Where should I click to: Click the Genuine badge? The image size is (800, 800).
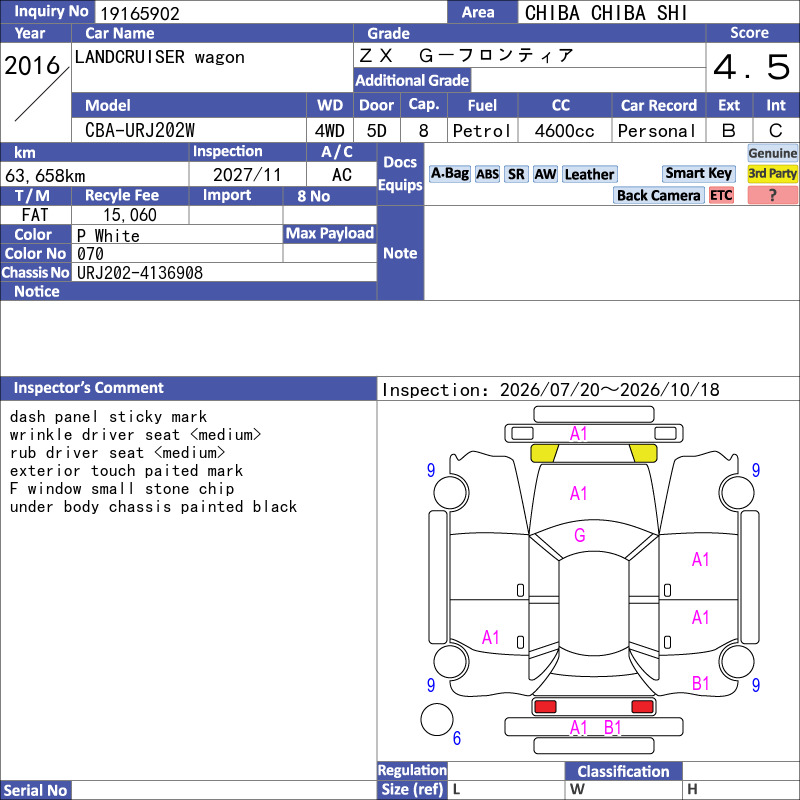772,153
